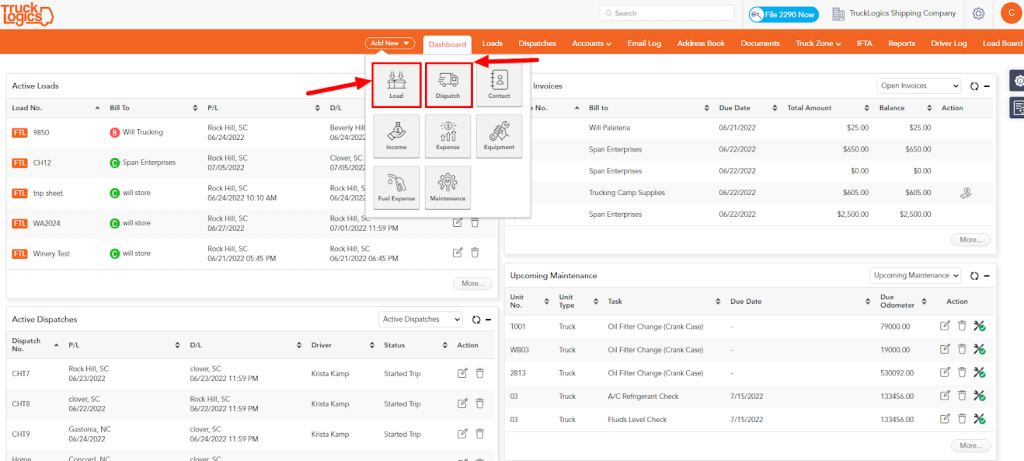1024x461 pixels.
Task: Add a new Expense entry tile
Action: [448, 136]
